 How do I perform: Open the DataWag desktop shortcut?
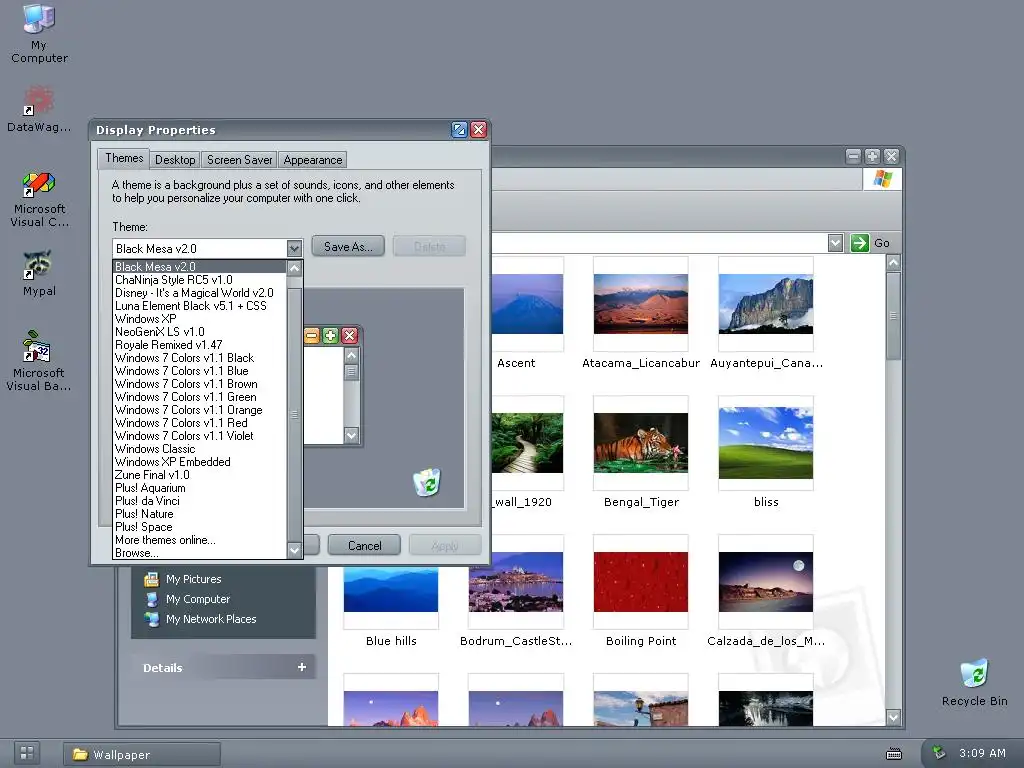39,108
